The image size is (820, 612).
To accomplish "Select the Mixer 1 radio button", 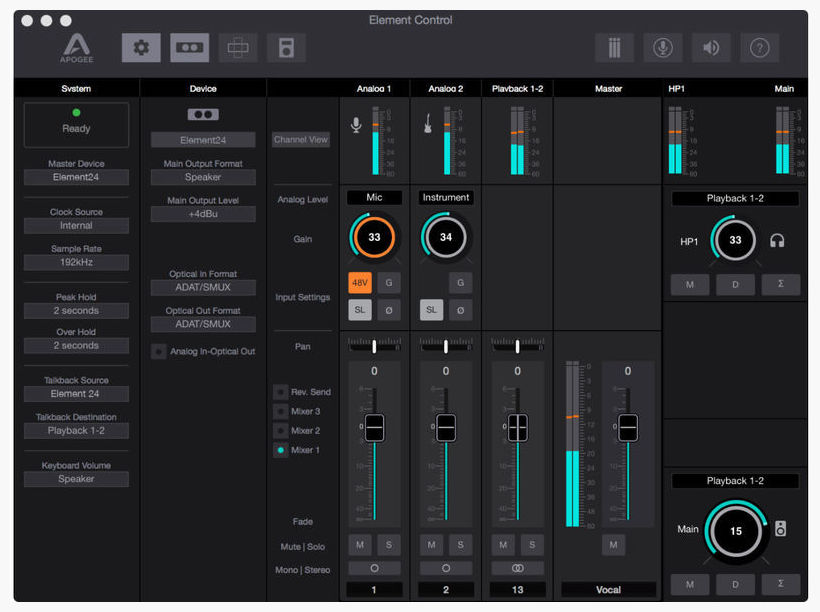I will pos(281,450).
